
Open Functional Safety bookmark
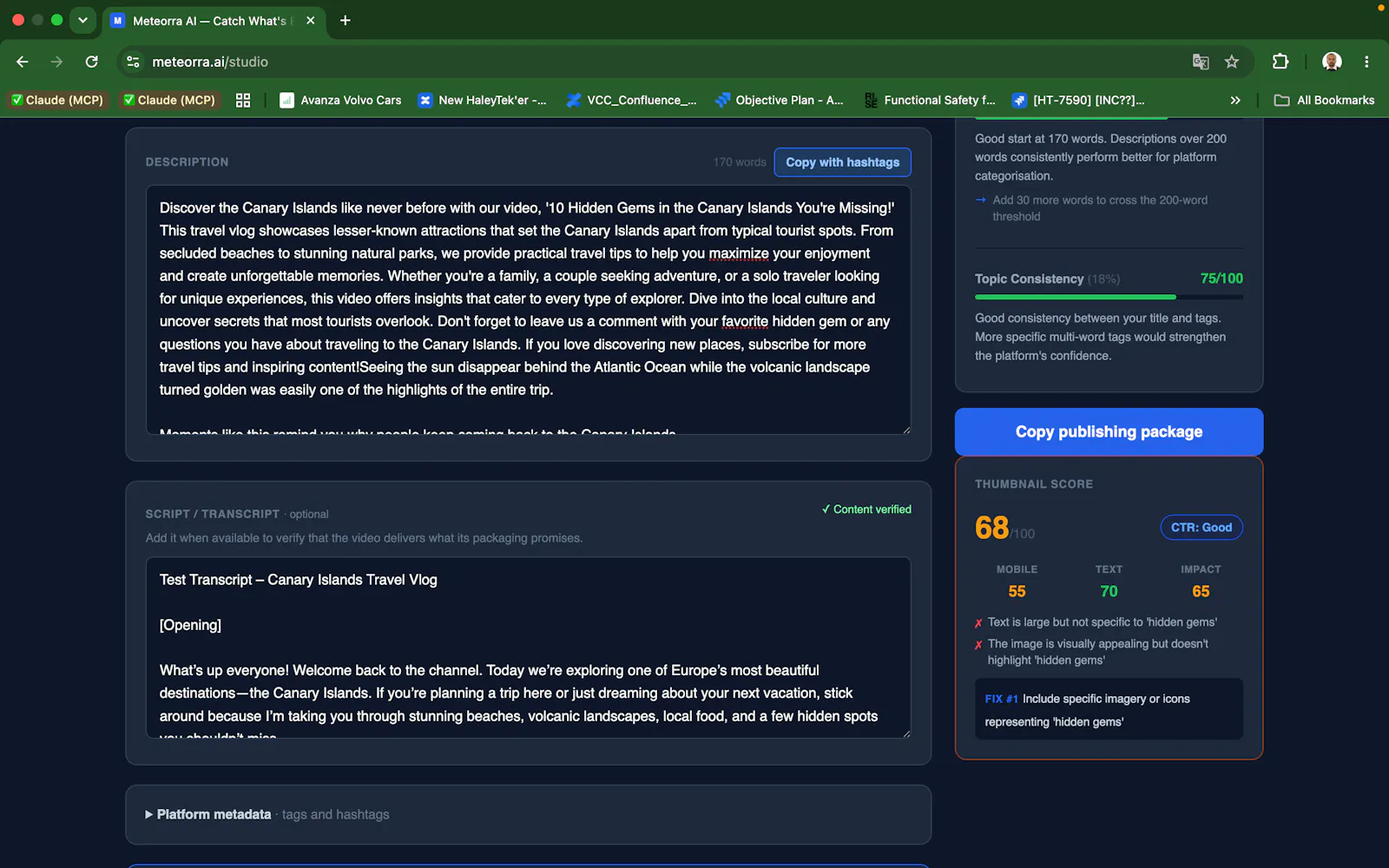930,100
